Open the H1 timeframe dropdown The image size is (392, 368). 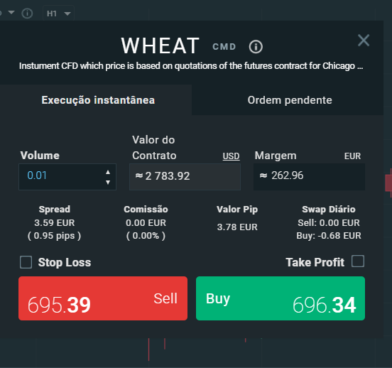pos(58,13)
